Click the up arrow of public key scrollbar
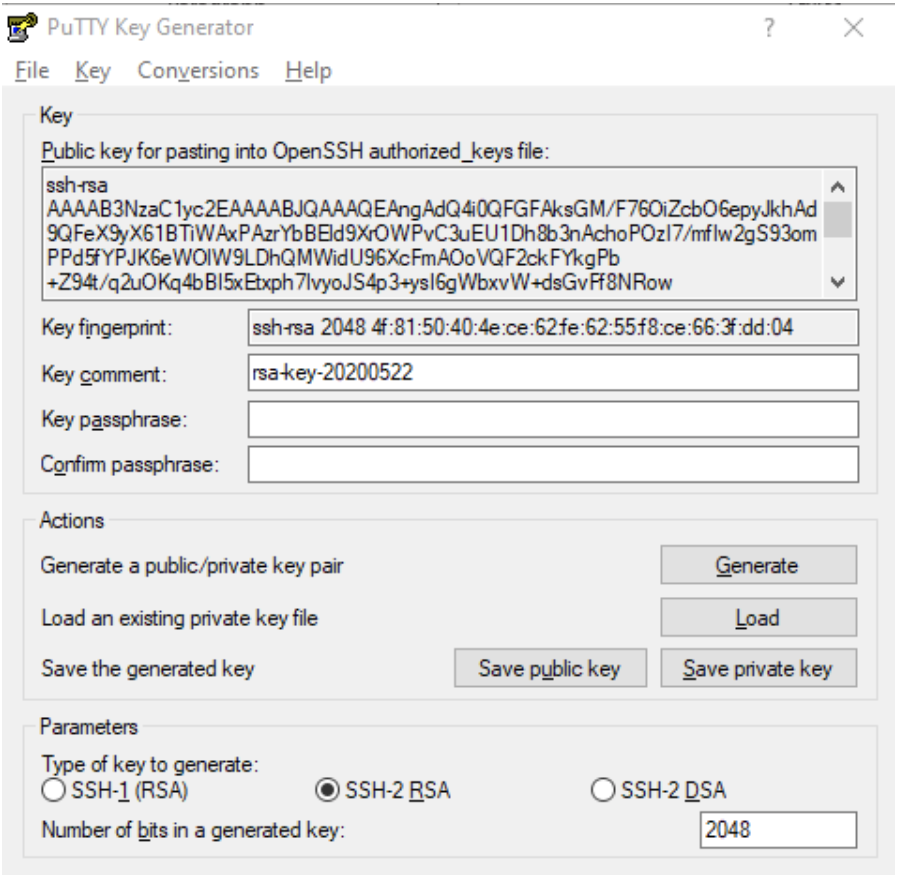Viewport: 906px width, 878px height. coord(838,186)
